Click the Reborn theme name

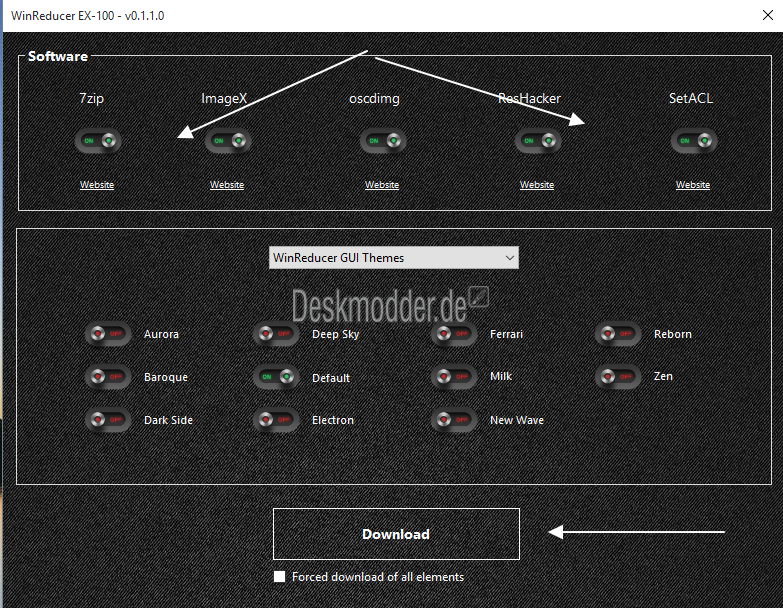(x=673, y=334)
